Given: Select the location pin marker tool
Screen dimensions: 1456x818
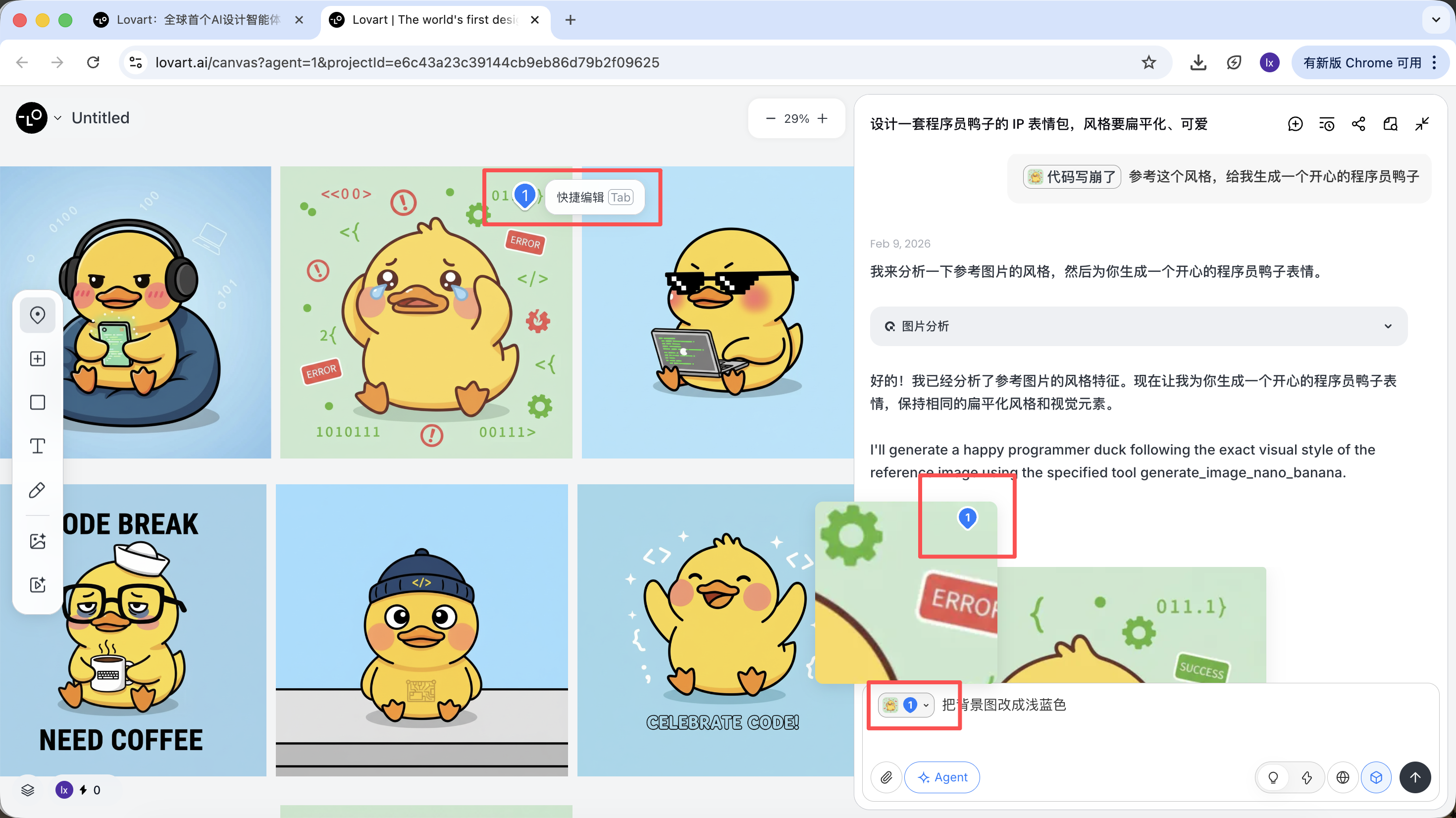Looking at the screenshot, I should tap(37, 315).
